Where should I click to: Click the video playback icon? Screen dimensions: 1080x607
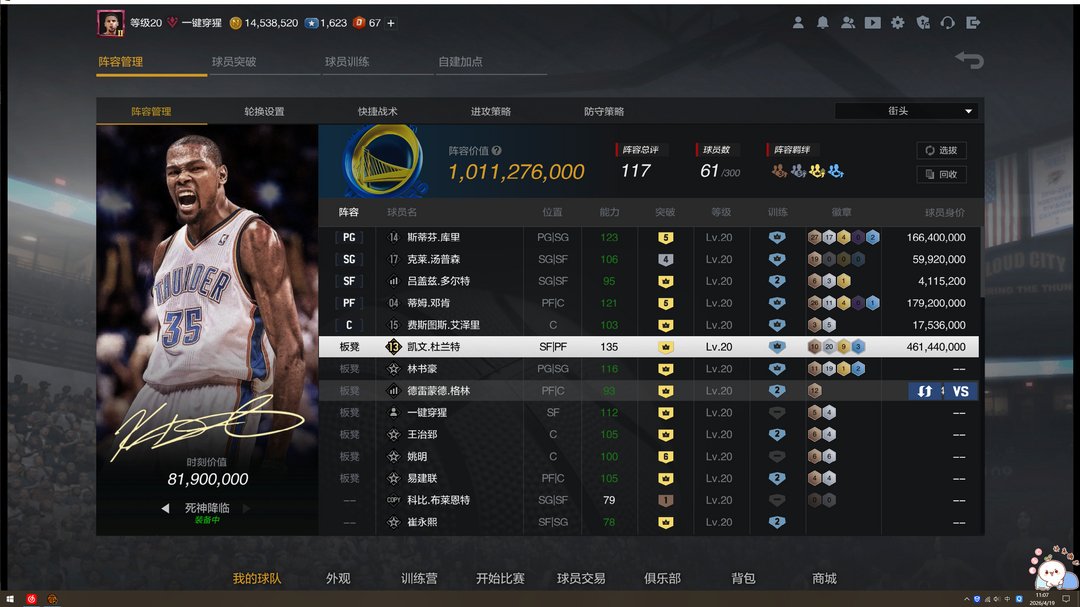(873, 23)
